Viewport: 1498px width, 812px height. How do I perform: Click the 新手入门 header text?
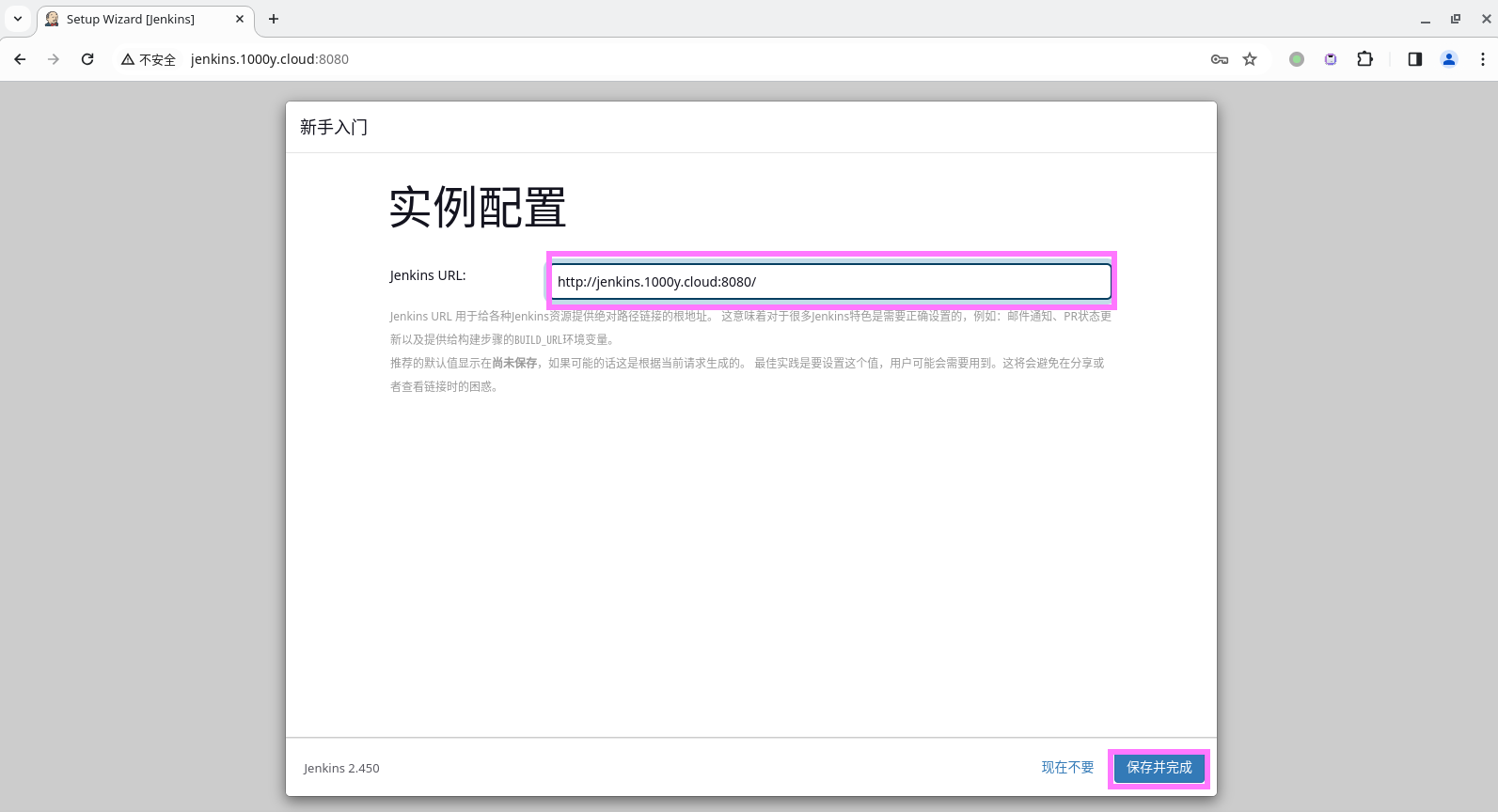[334, 127]
